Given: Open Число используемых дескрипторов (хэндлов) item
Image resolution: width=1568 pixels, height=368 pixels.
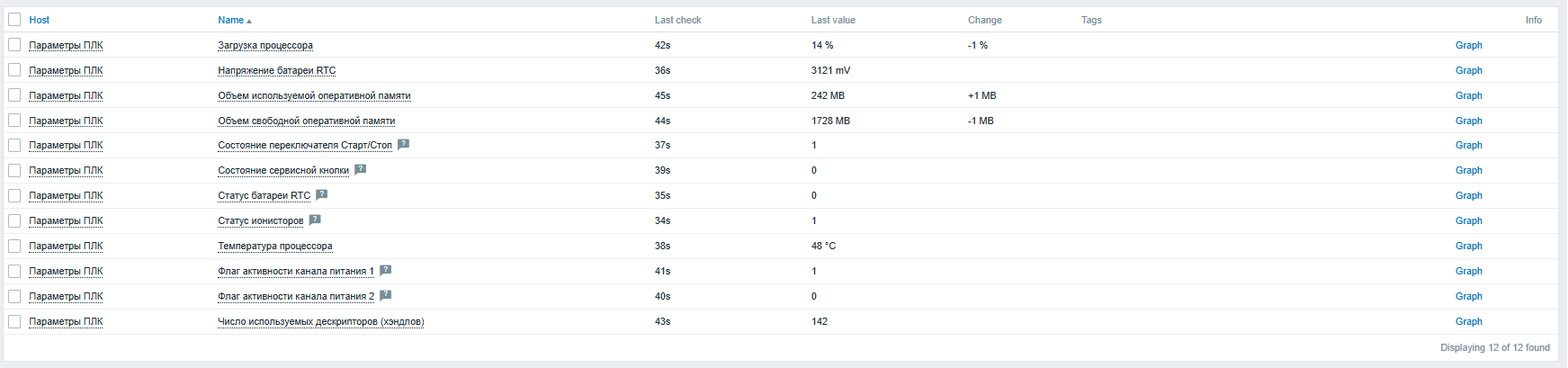Looking at the screenshot, I should tap(320, 321).
